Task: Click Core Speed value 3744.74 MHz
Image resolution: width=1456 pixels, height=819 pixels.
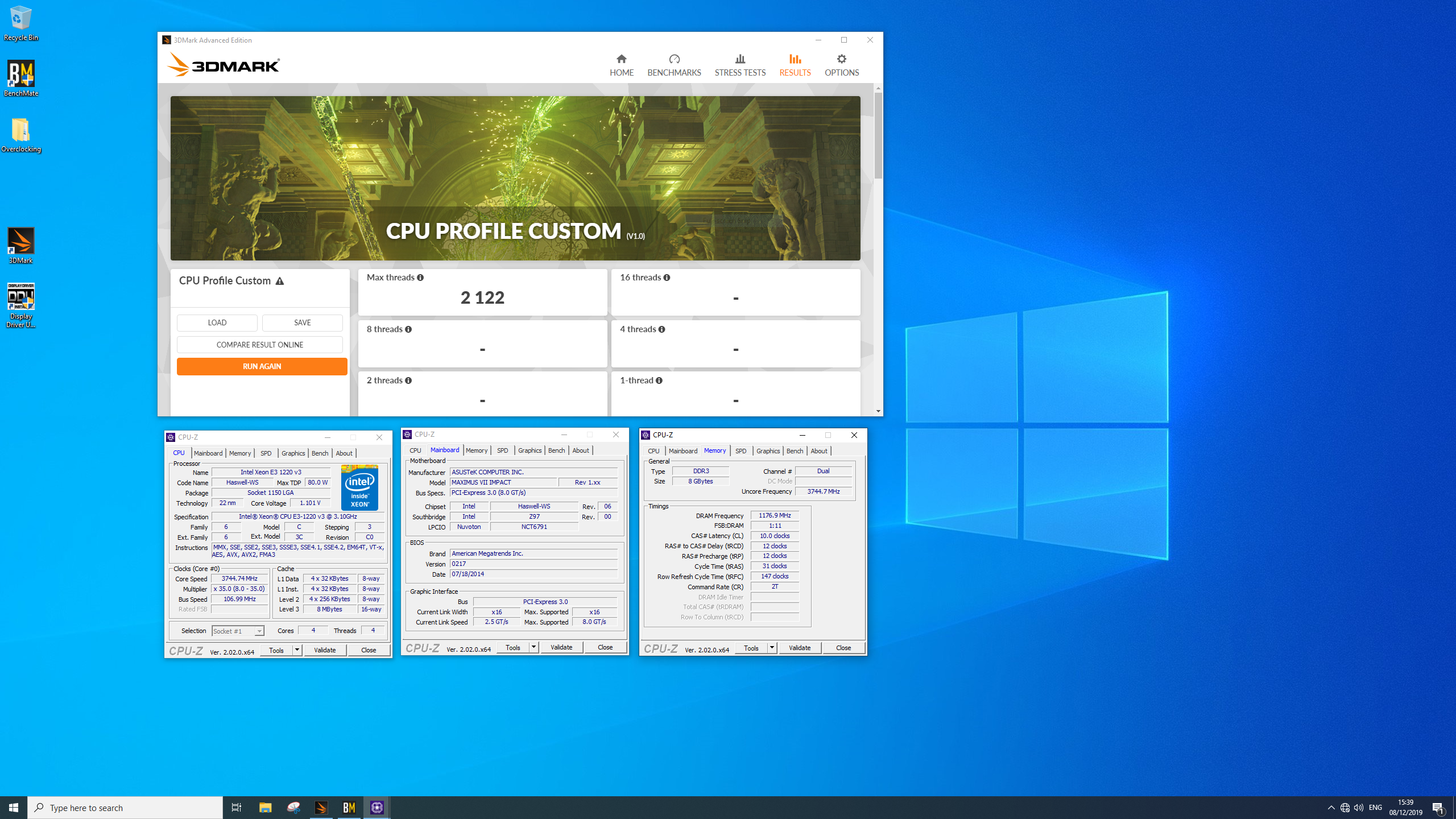Action: click(x=239, y=578)
